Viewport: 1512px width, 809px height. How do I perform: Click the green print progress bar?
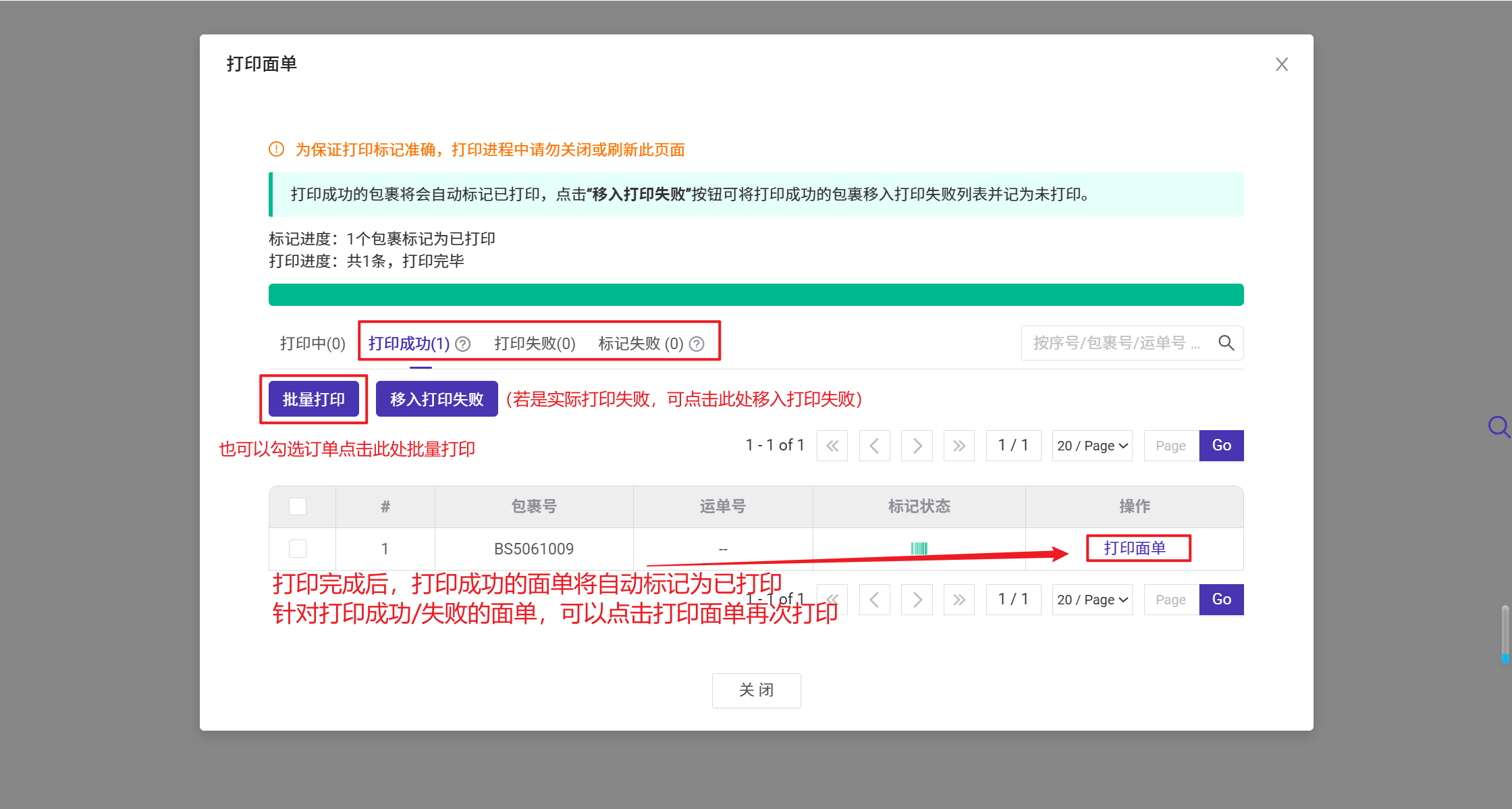tap(756, 295)
